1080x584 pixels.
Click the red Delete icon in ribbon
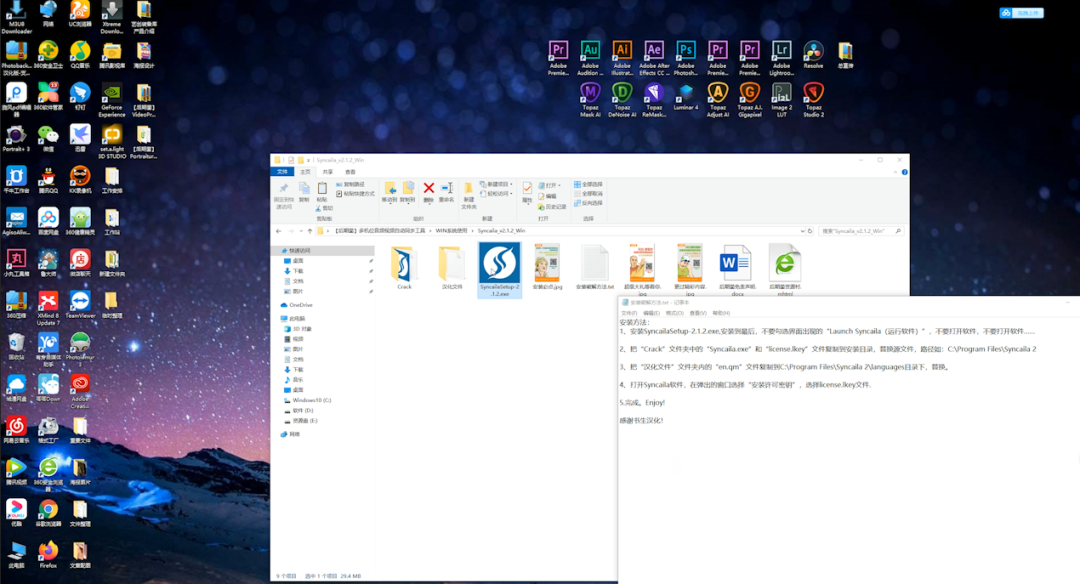coord(429,189)
